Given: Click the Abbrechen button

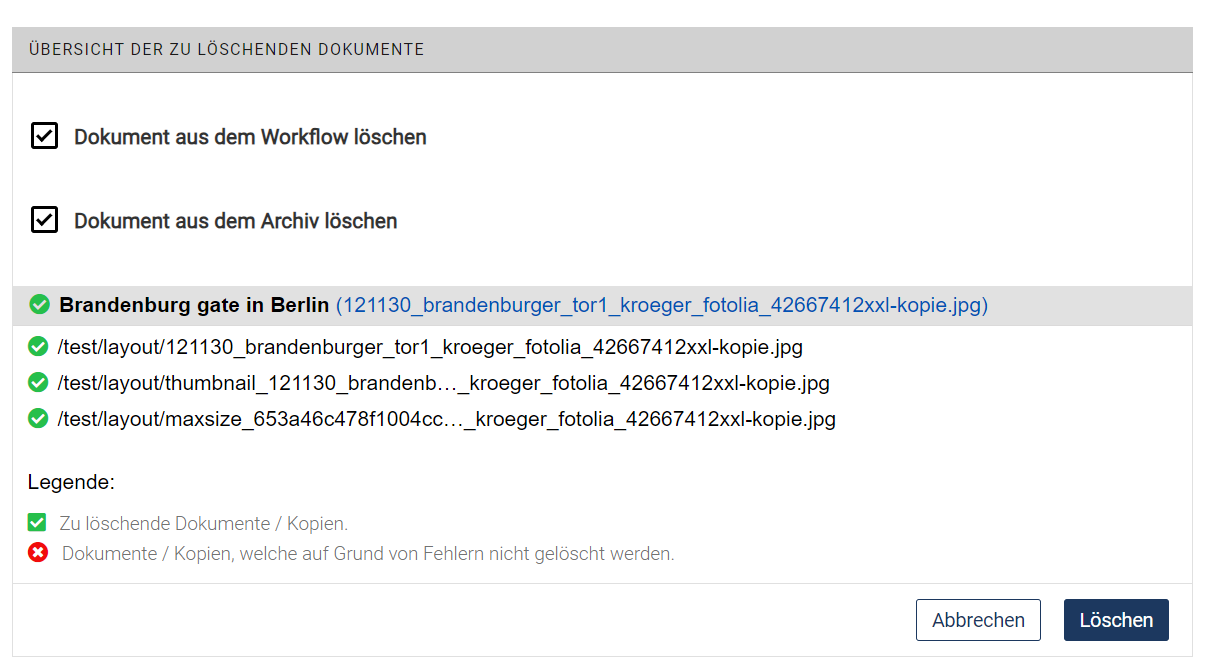Looking at the screenshot, I should (x=978, y=620).
